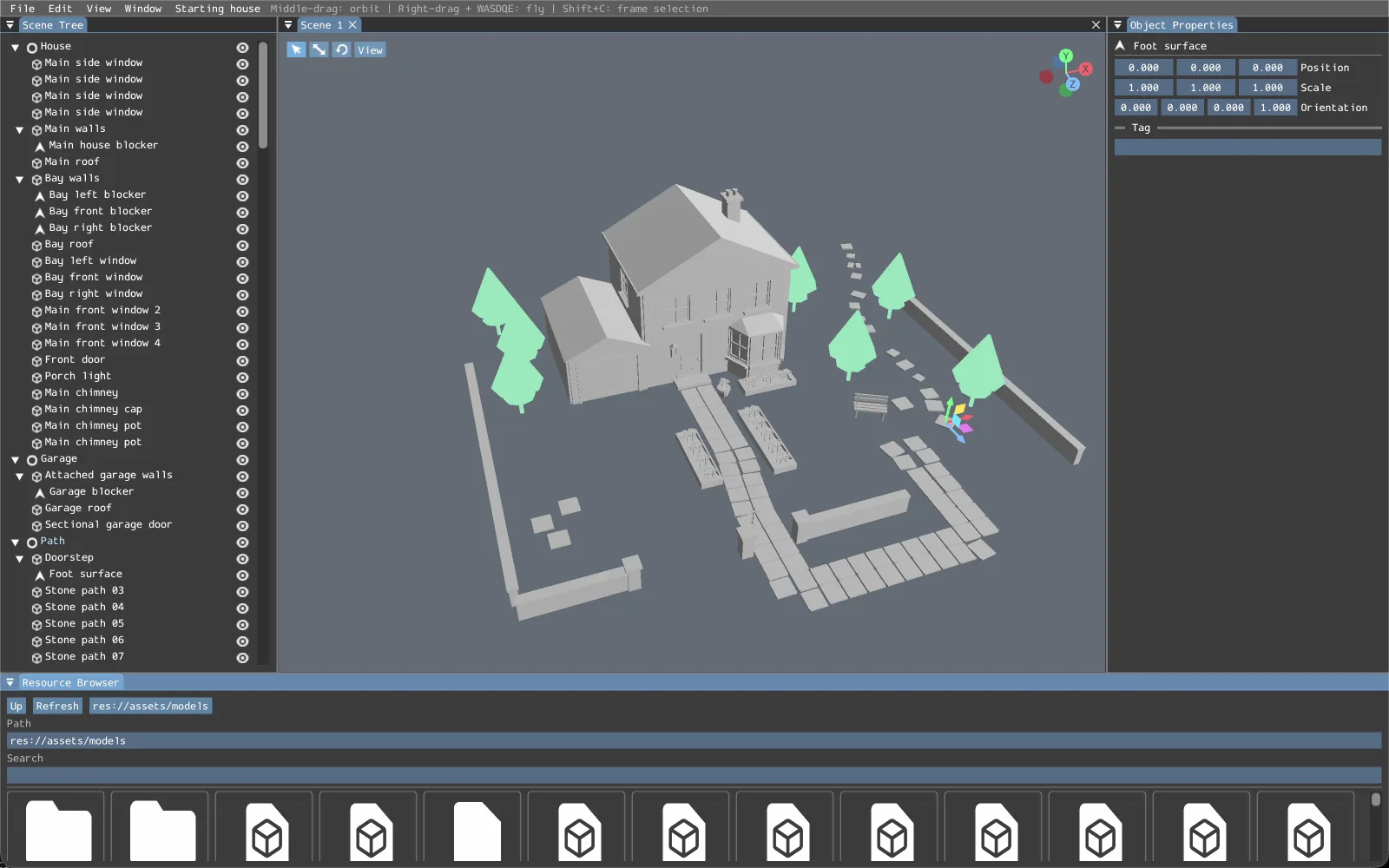Open the Edit menu
The height and width of the screenshot is (868, 1389).
click(x=60, y=8)
